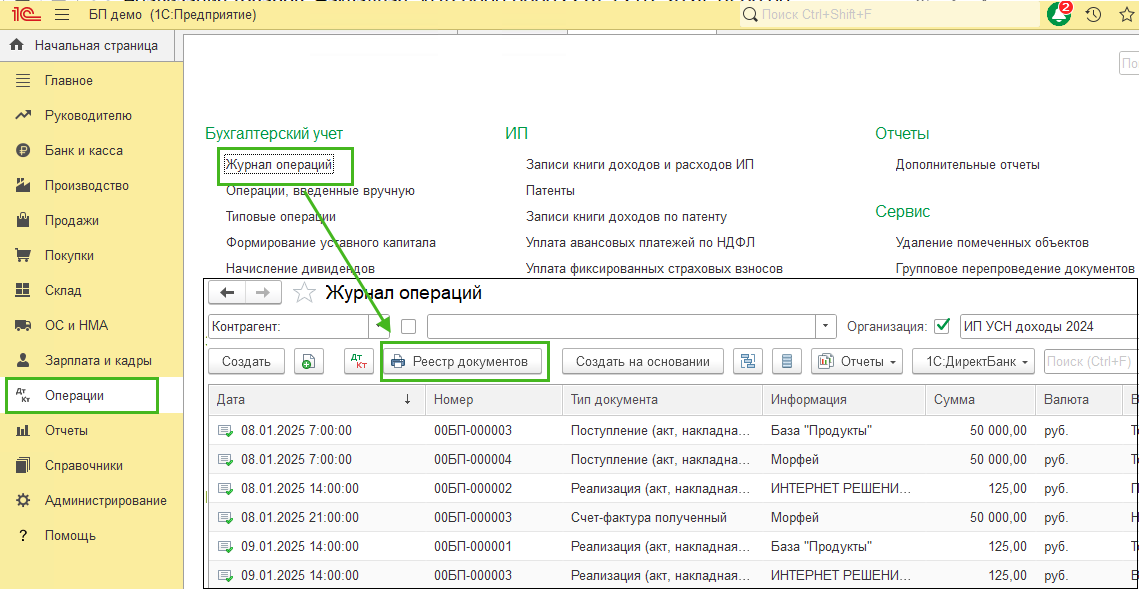The image size is (1139, 589).
Task: Sort by the Информация column header
Action: pos(844,399)
